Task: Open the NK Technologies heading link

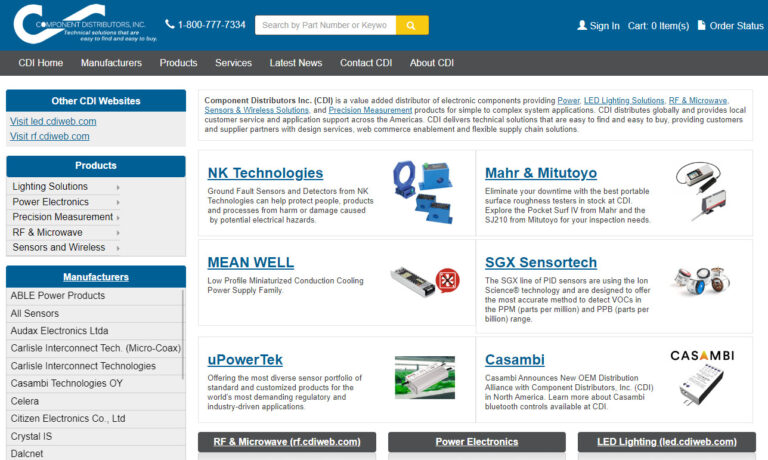Action: 265,173
